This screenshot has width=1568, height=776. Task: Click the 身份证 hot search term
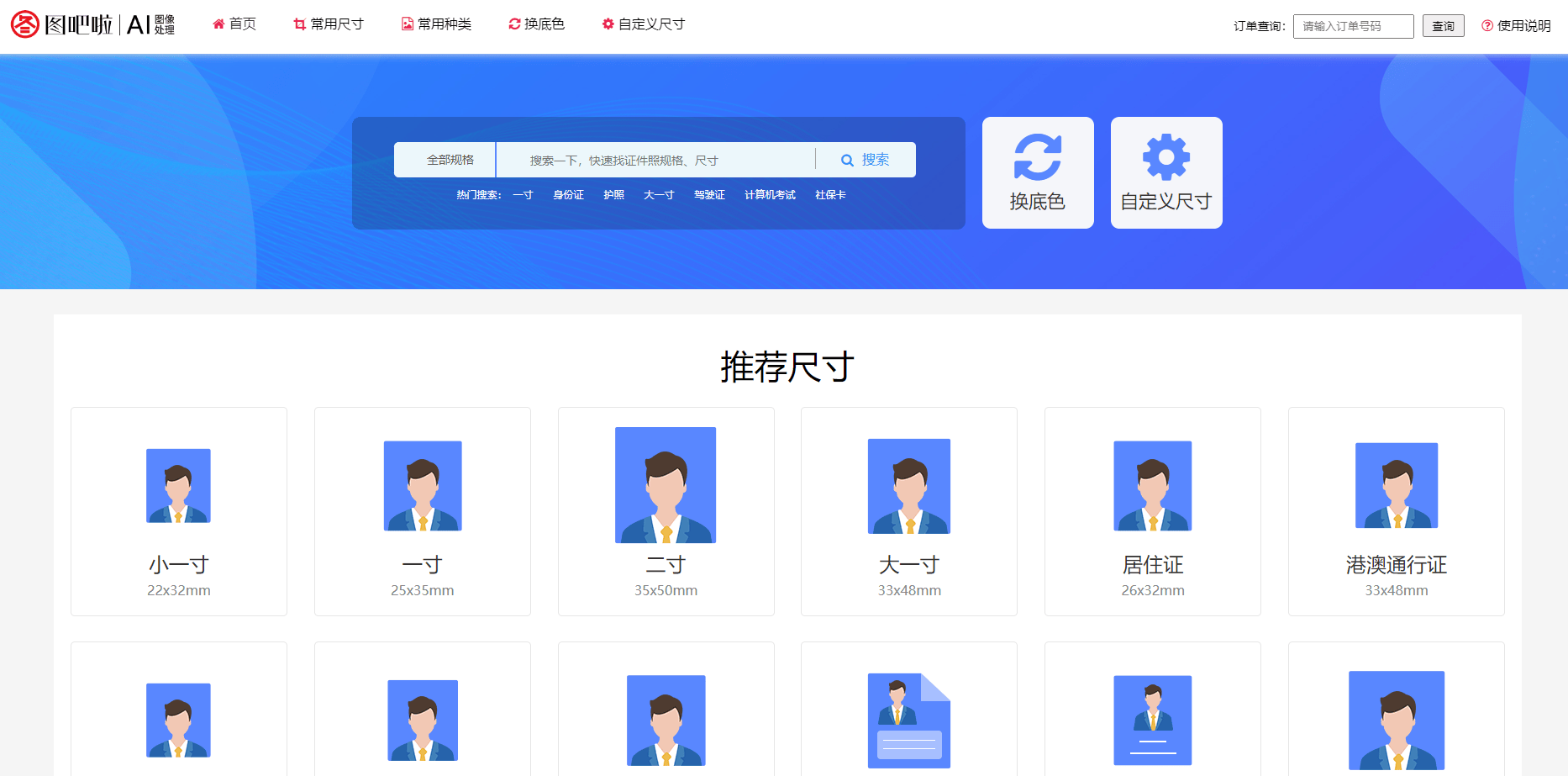tap(568, 194)
